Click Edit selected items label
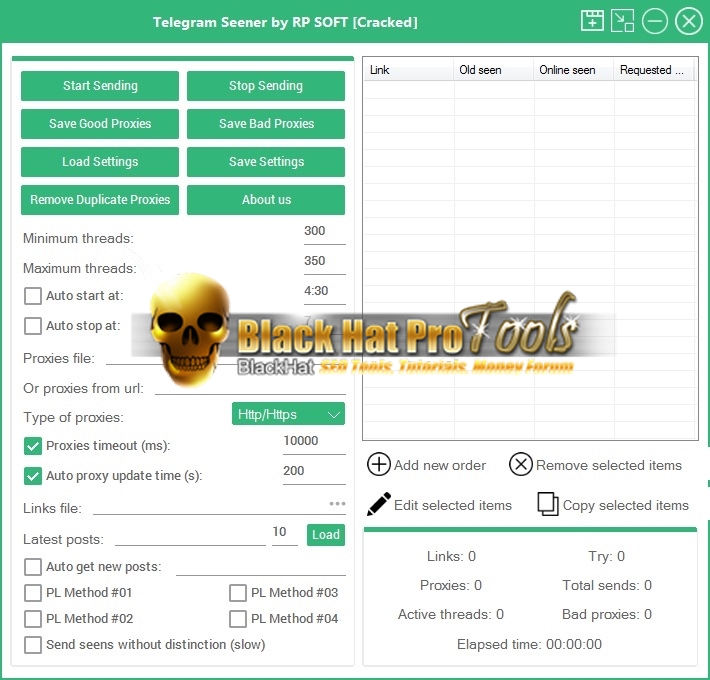710x680 pixels. (x=453, y=505)
